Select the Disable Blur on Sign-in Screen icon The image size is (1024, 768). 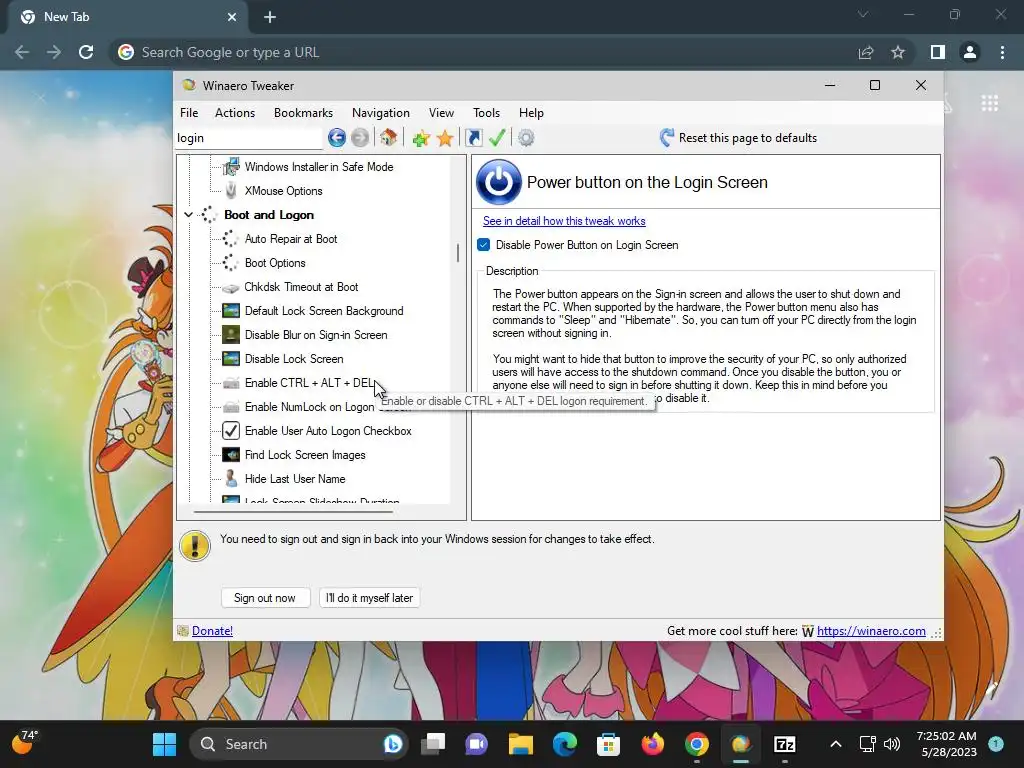[x=231, y=334]
